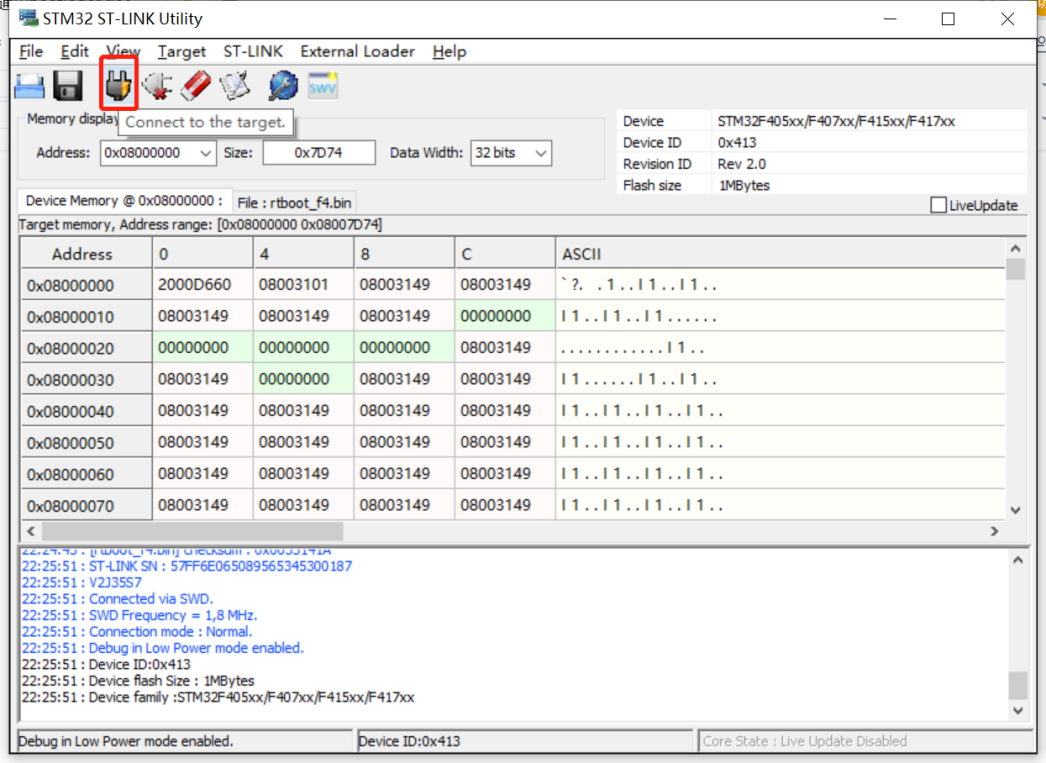Open Program & Verify tool
Screen dimensions: 1046x763
pyautogui.click(x=233, y=85)
